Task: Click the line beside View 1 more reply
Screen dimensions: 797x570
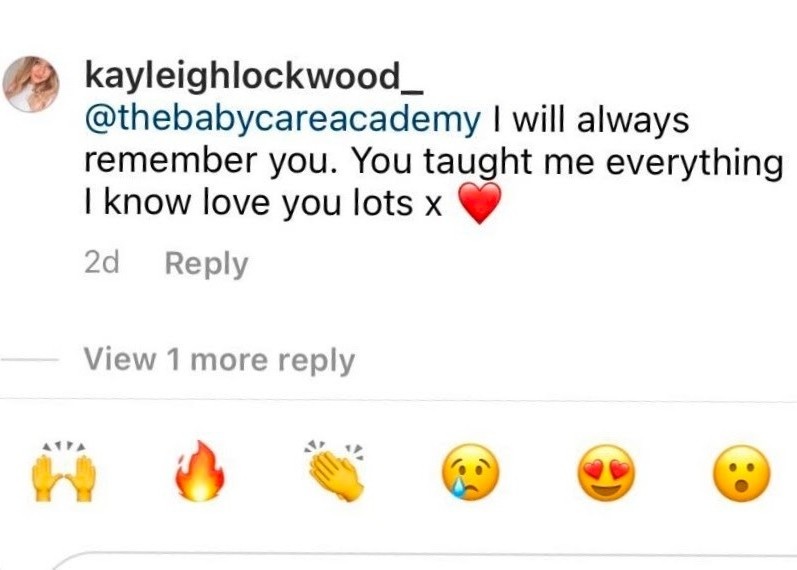Action: pyautogui.click(x=29, y=359)
